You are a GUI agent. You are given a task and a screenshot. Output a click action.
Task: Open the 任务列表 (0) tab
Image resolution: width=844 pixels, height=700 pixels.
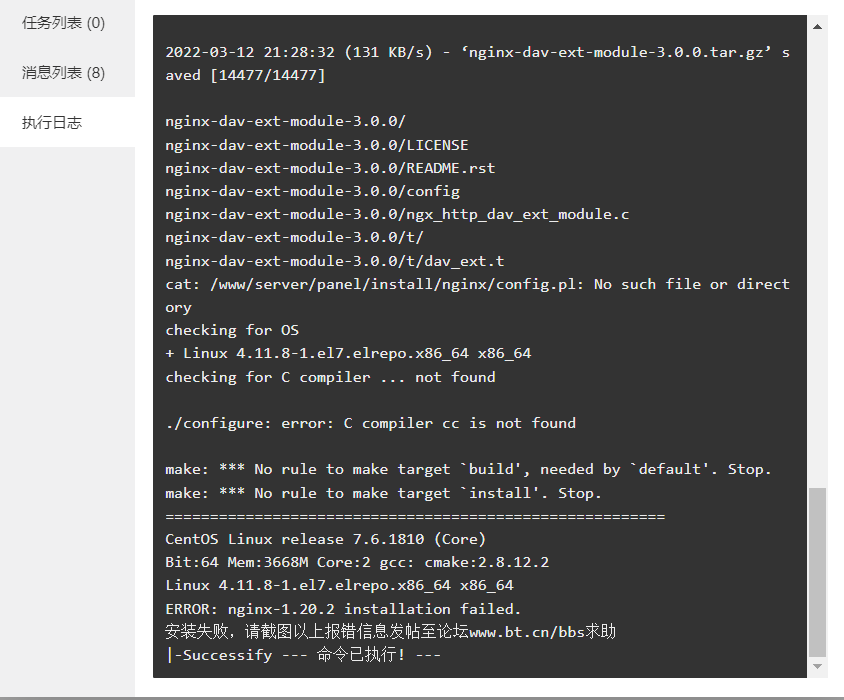coord(64,23)
